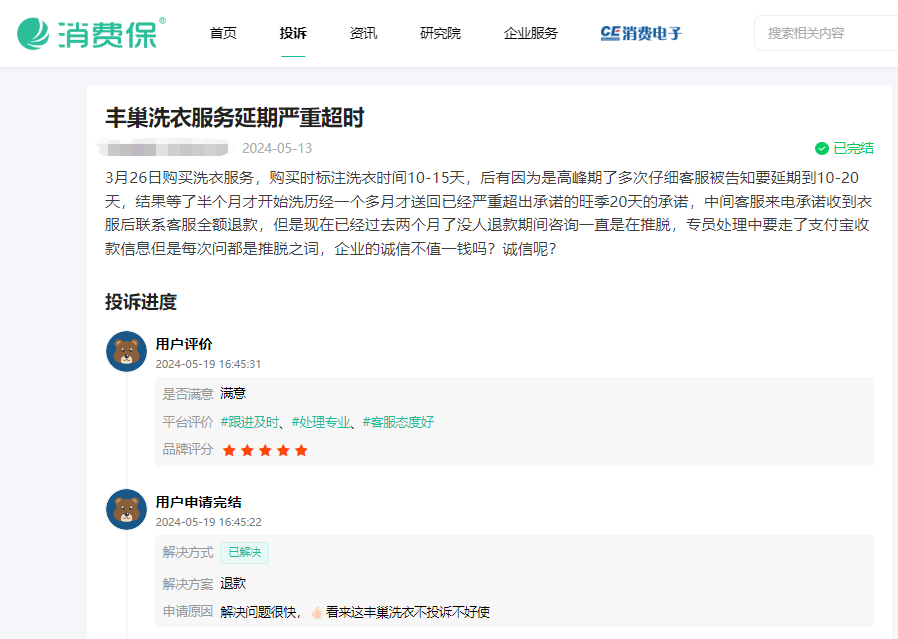The image size is (898, 639).
Task: Click the CE消费电子 link
Action: coord(641,33)
